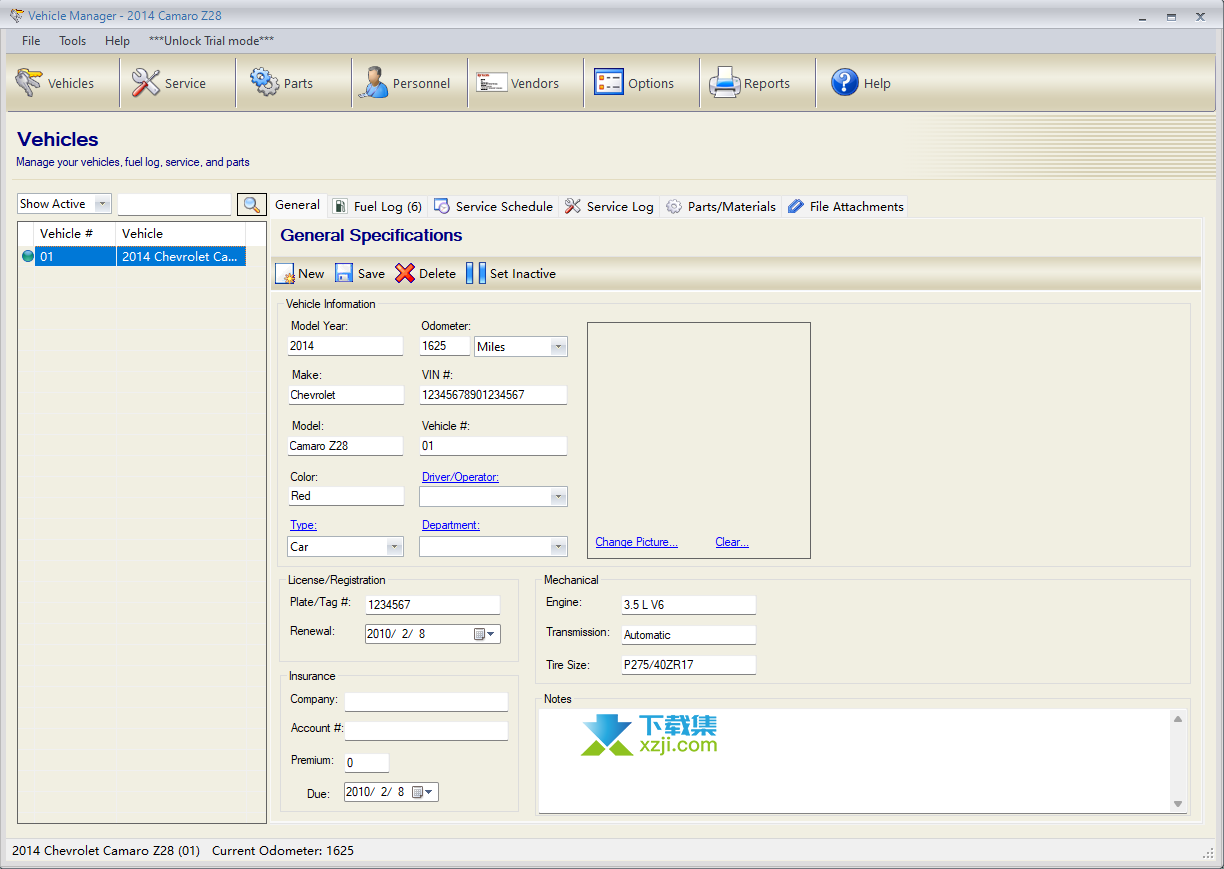Screen dimensions: 1224x869
Task: Click the File Attachments pen icon
Action: click(796, 206)
